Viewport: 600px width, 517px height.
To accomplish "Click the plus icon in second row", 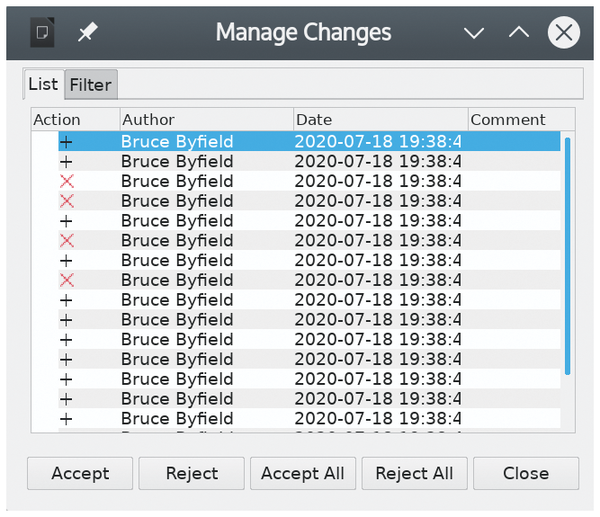I will [x=67, y=161].
